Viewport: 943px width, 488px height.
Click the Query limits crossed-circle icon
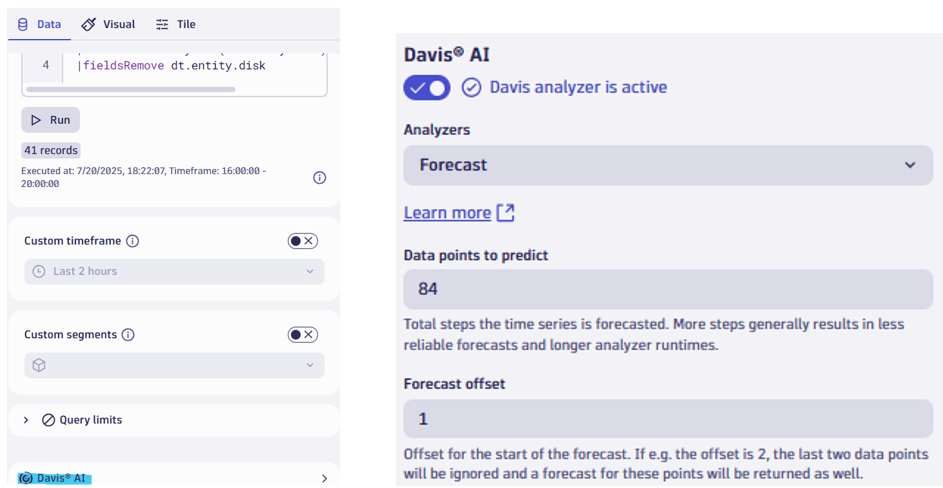click(48, 420)
